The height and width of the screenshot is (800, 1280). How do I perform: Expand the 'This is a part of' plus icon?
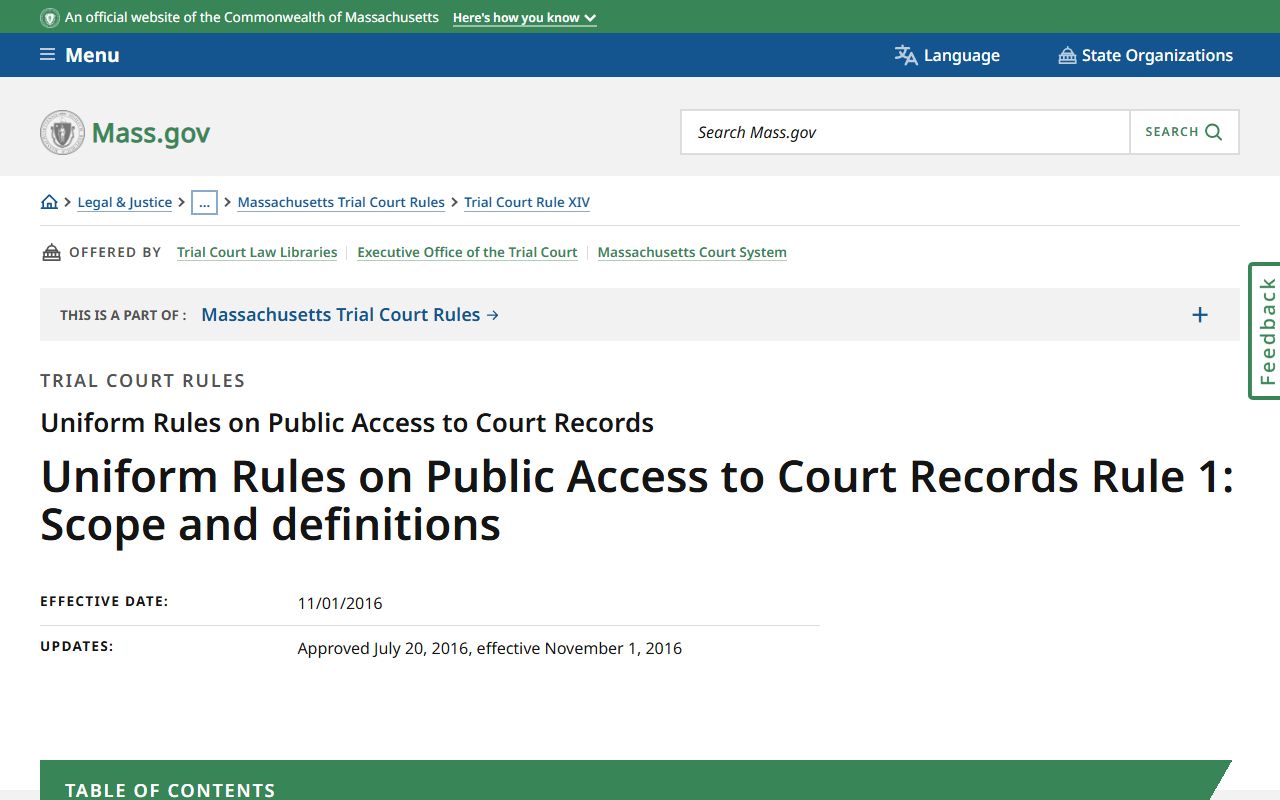coord(1200,315)
